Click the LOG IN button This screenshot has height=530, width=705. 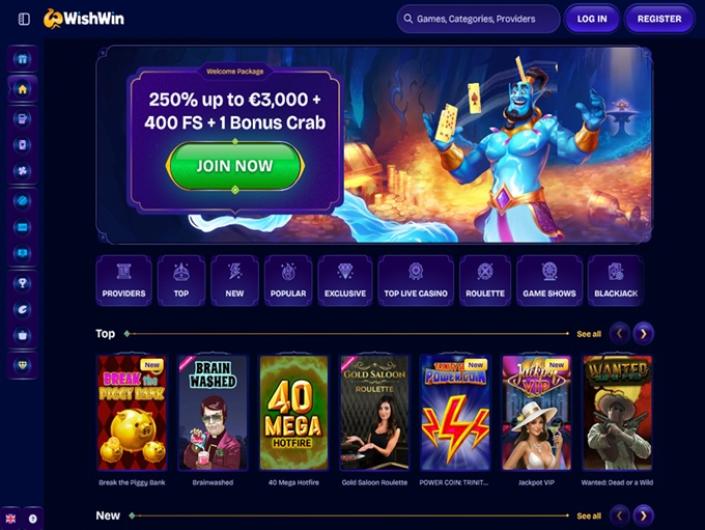coord(592,19)
